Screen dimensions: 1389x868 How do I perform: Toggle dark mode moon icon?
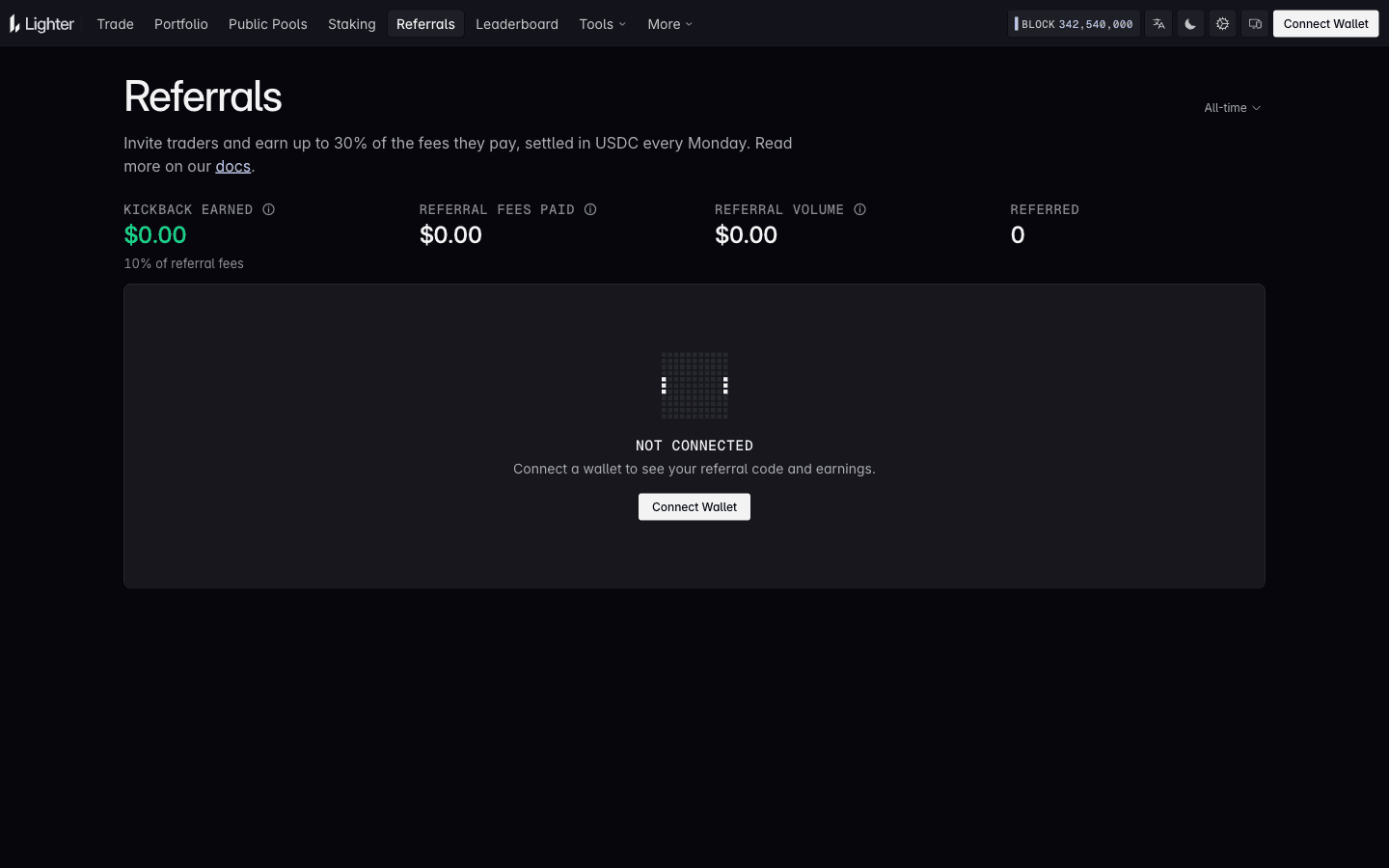[x=1190, y=24]
